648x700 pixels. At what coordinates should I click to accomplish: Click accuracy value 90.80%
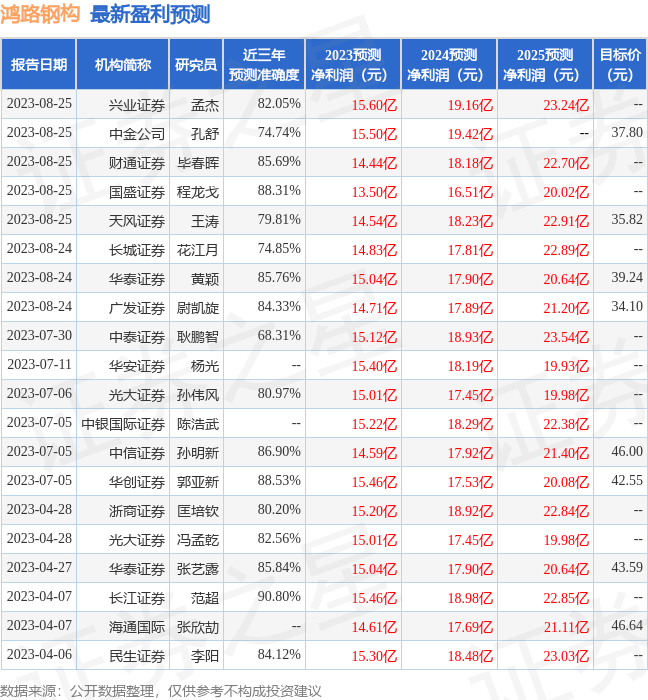click(x=279, y=596)
